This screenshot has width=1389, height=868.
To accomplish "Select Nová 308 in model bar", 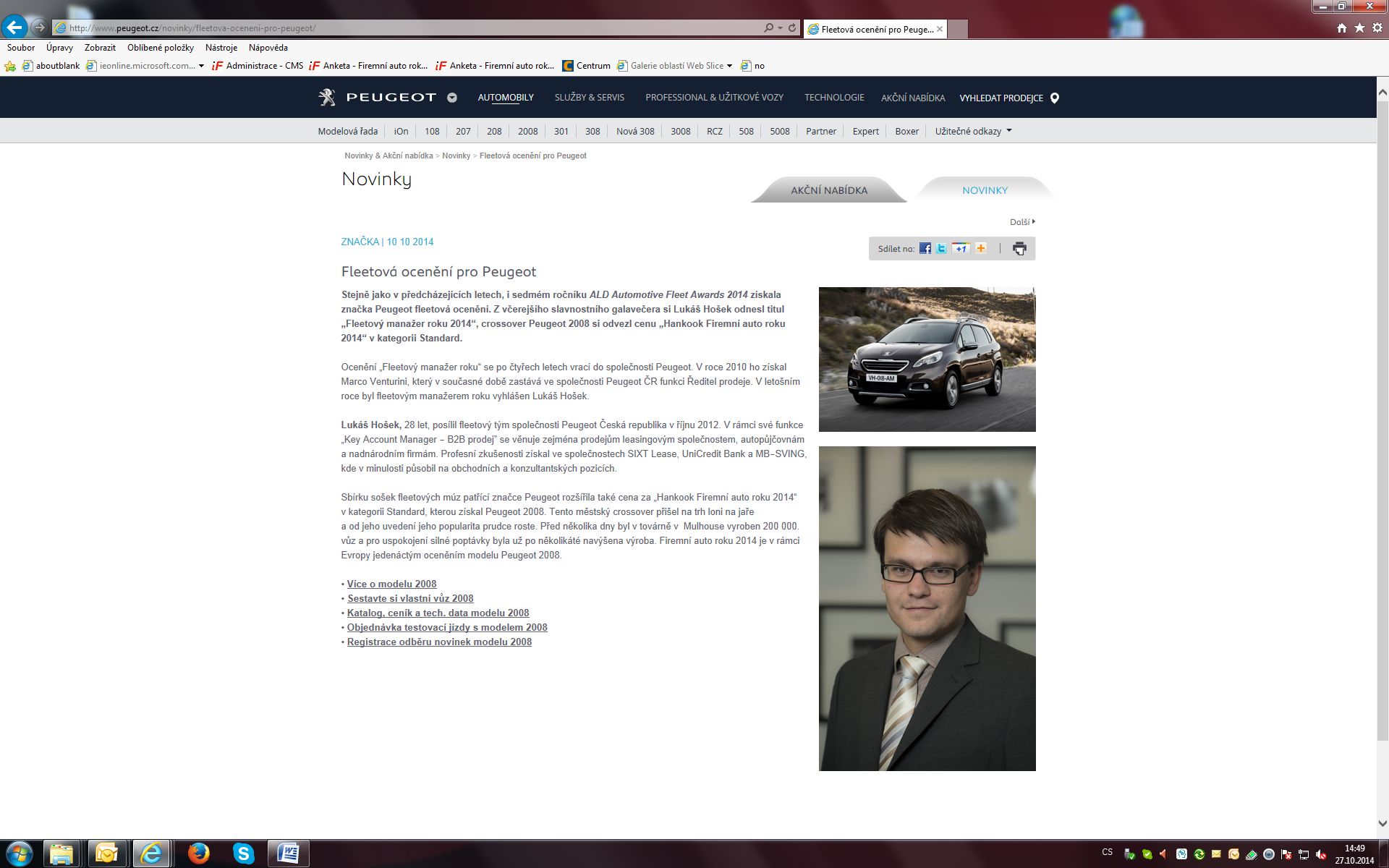I will point(635,131).
